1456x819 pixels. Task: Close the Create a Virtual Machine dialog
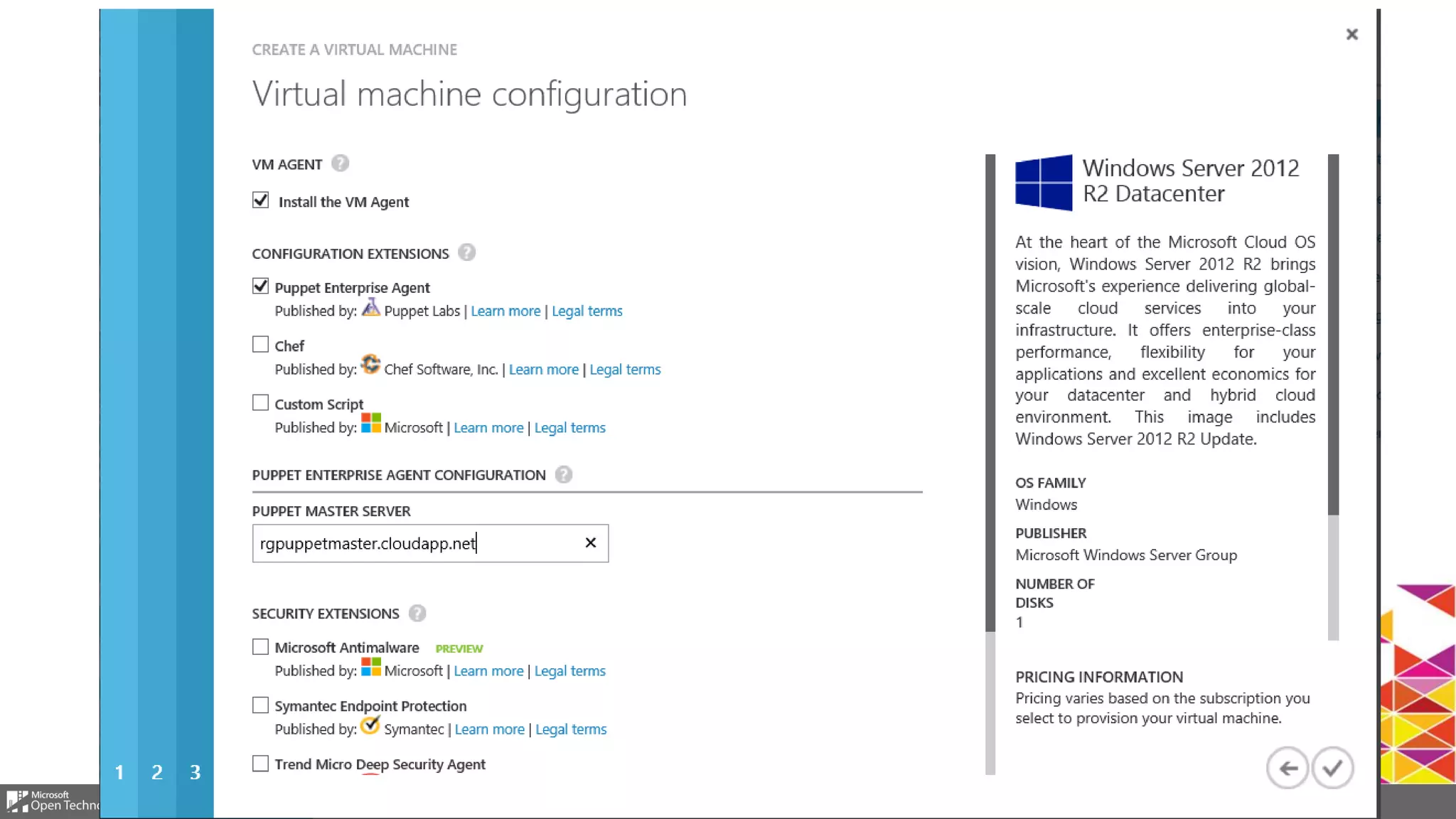point(1351,34)
